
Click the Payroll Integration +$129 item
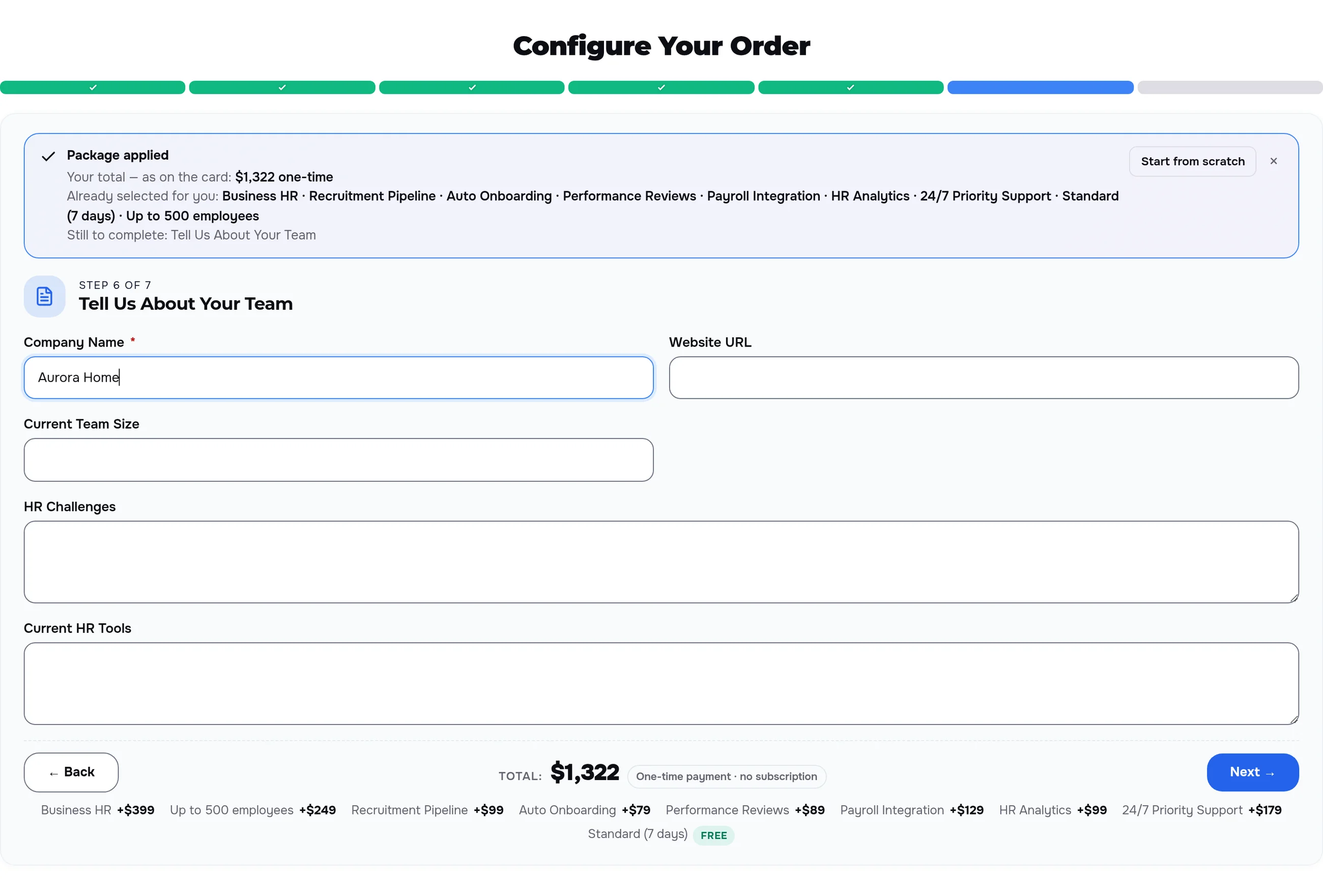coord(911,810)
